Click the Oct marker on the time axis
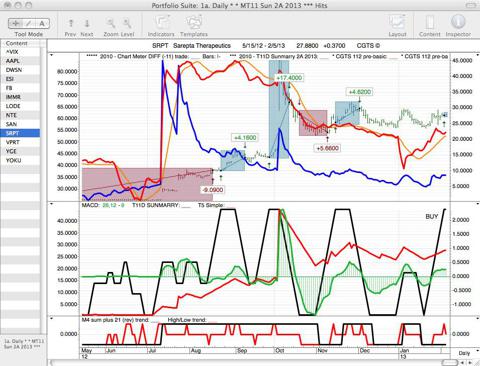Image resolution: width=480 pixels, height=366 pixels. (x=280, y=351)
